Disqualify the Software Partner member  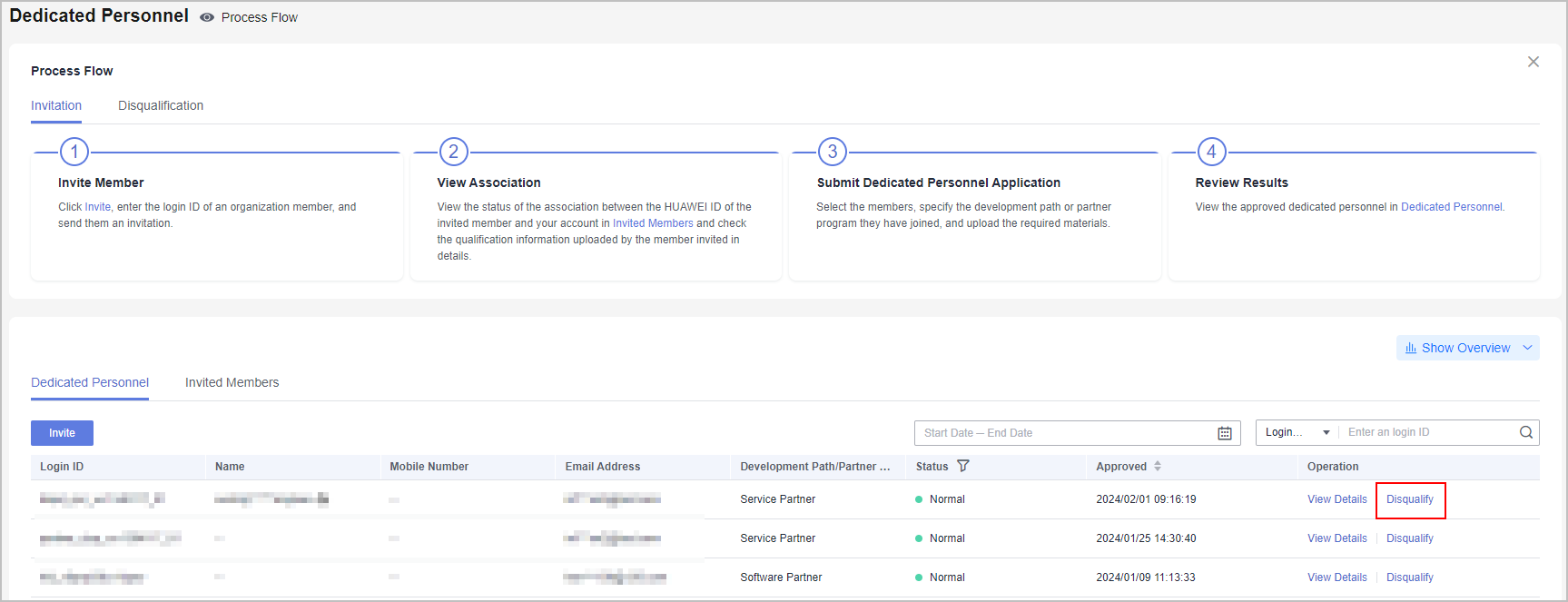(x=1410, y=577)
